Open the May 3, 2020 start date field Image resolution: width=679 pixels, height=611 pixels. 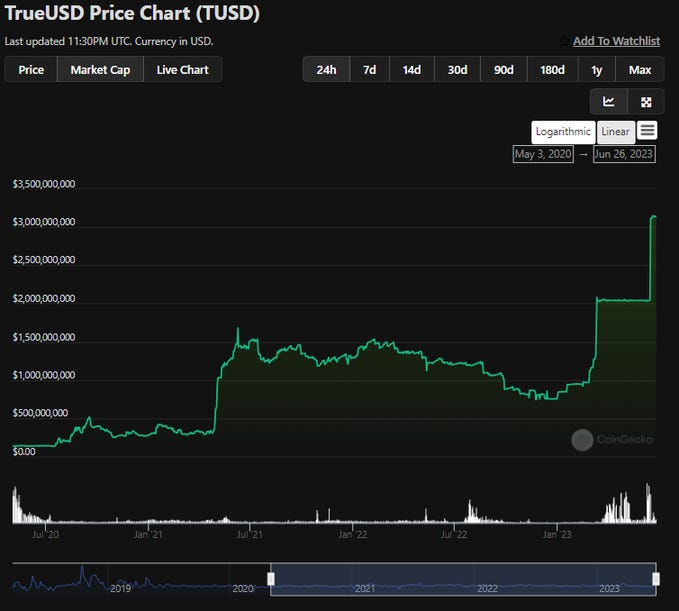coord(543,154)
